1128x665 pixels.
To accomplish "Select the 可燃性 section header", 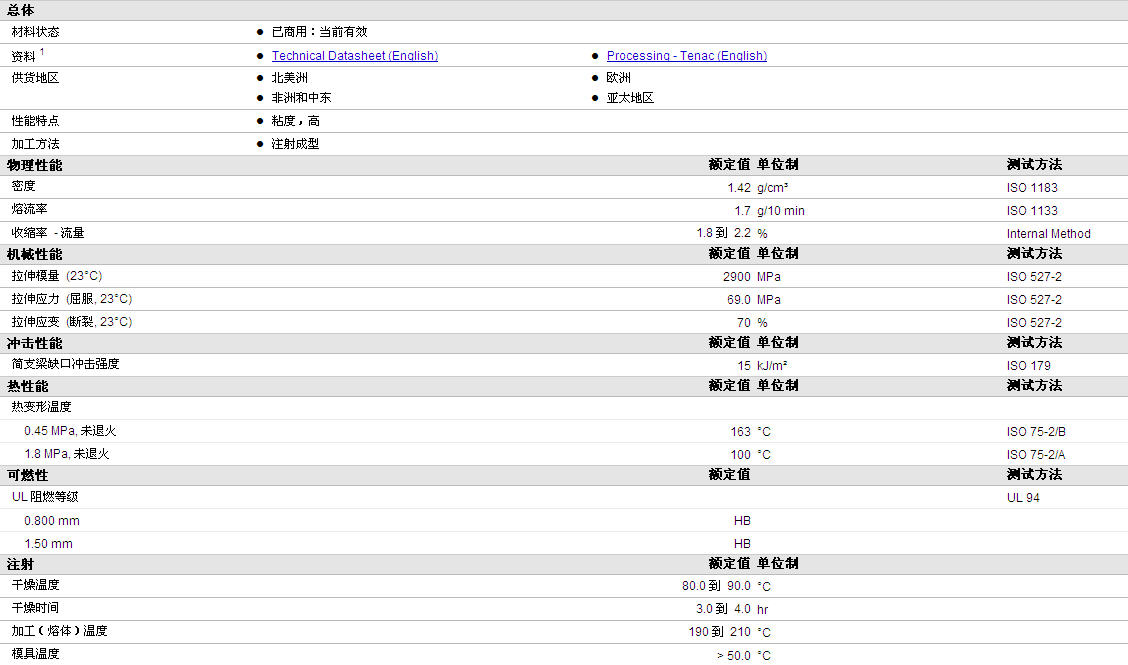I will [27, 476].
